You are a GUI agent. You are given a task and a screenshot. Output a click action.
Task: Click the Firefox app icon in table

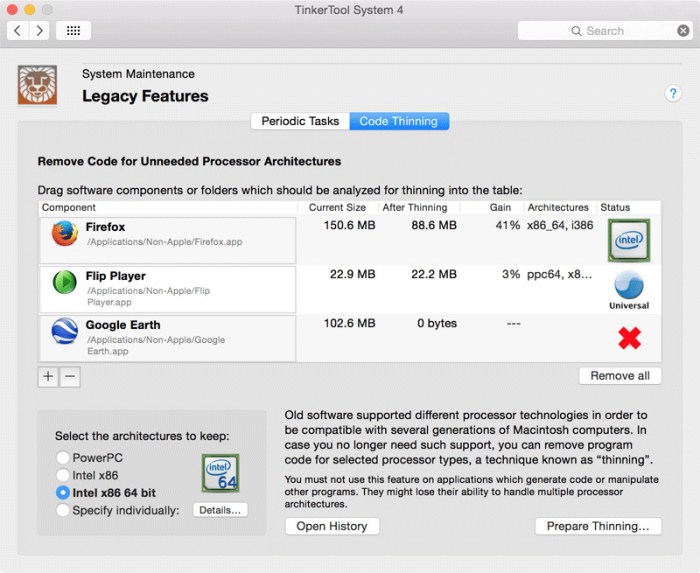click(x=65, y=233)
